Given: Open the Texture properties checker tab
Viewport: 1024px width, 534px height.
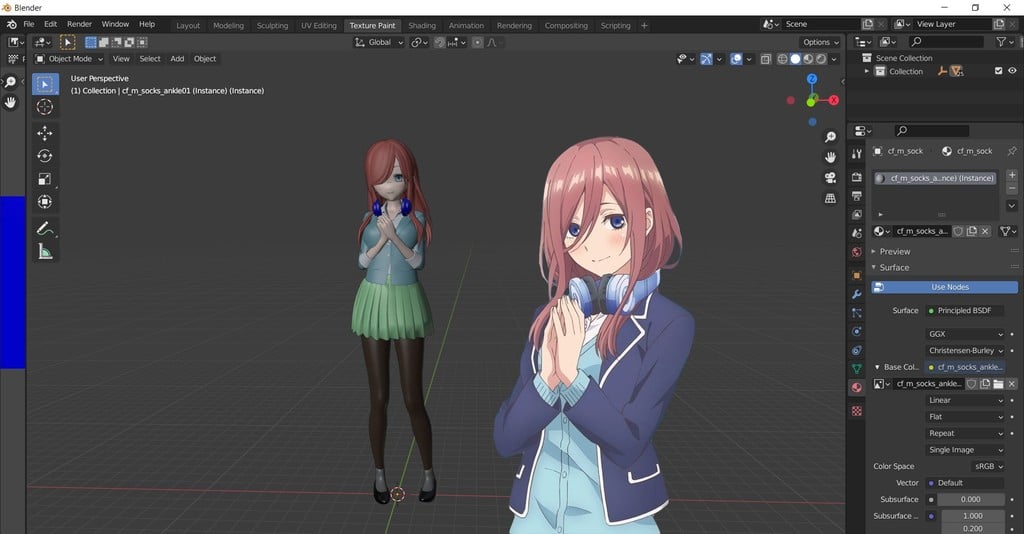Looking at the screenshot, I should 857,411.
